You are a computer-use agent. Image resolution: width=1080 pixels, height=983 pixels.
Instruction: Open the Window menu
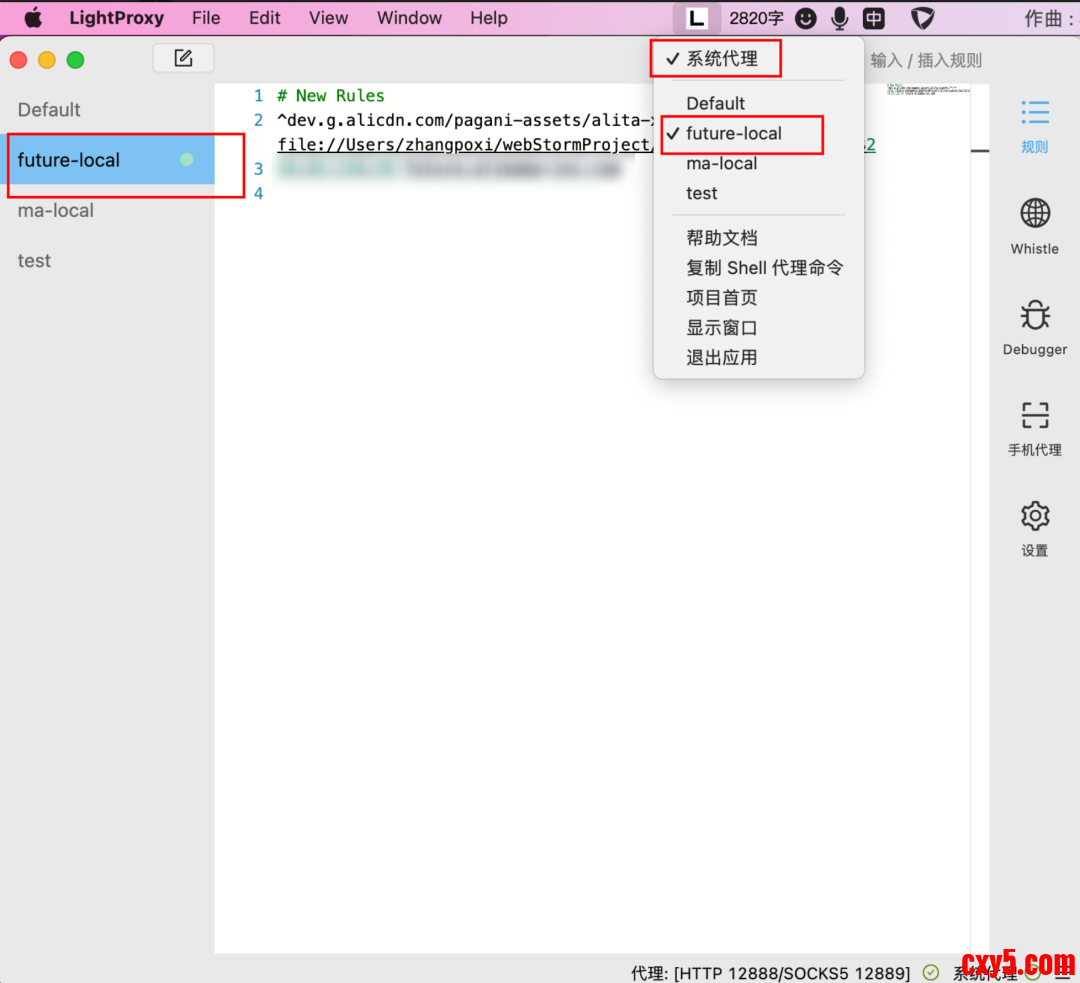pyautogui.click(x=409, y=18)
